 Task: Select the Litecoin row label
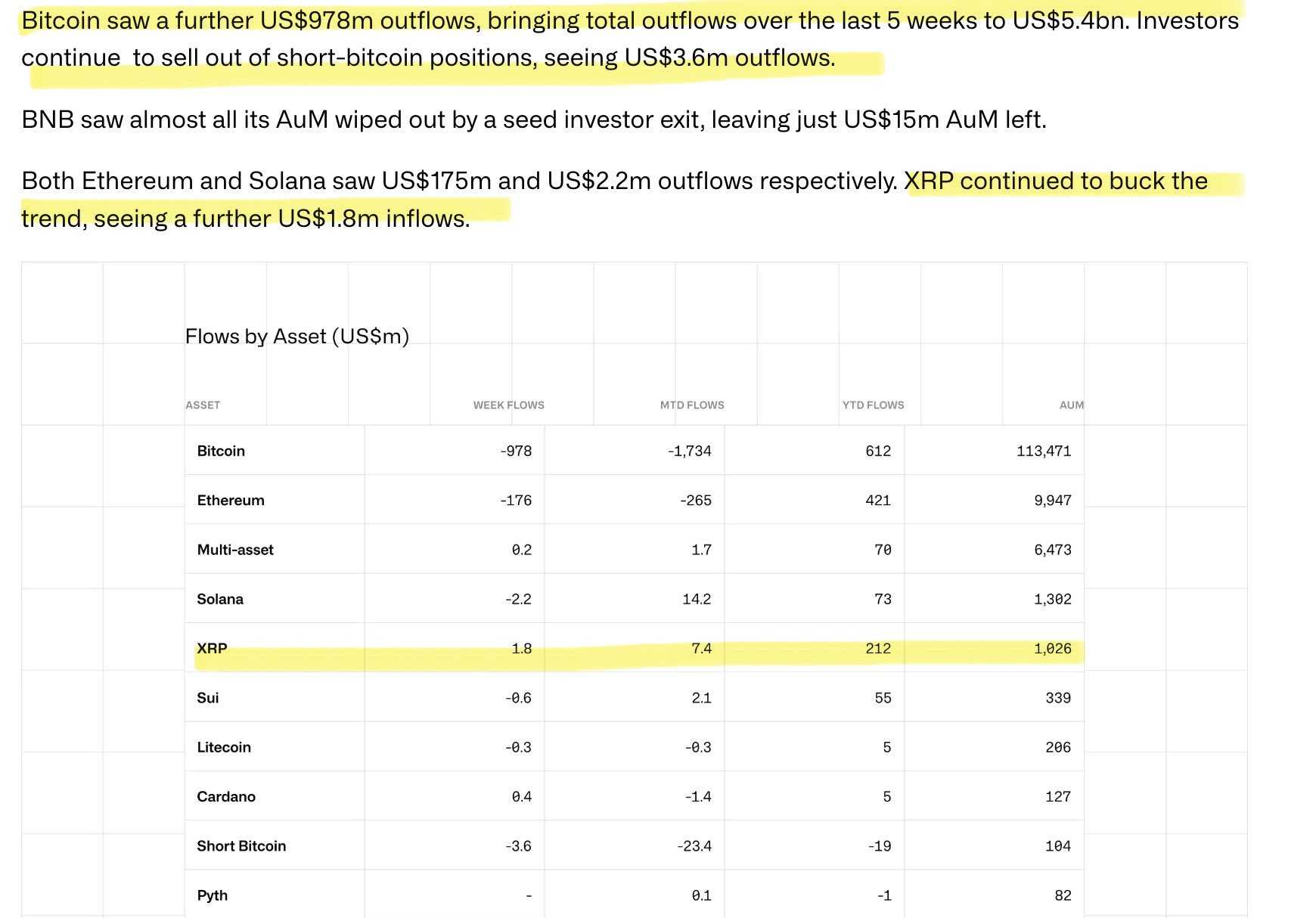tap(224, 747)
